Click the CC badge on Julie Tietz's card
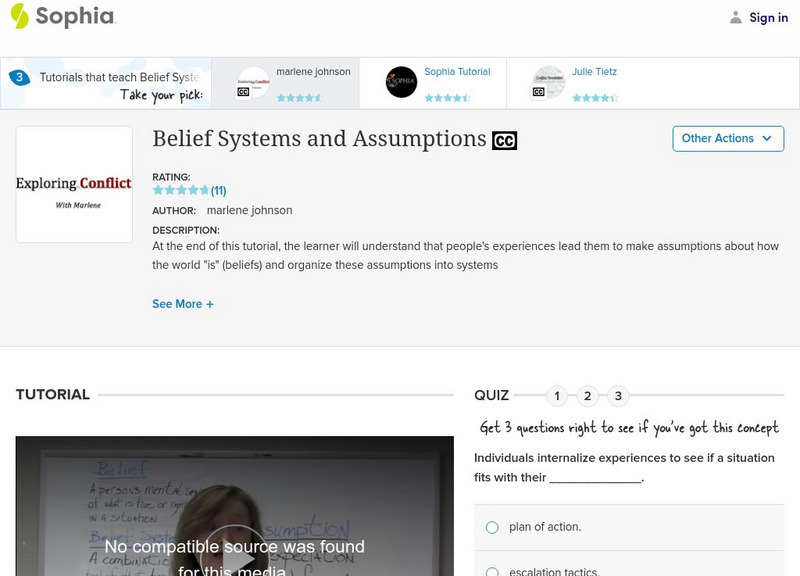Image resolution: width=800 pixels, height=576 pixels. click(539, 92)
